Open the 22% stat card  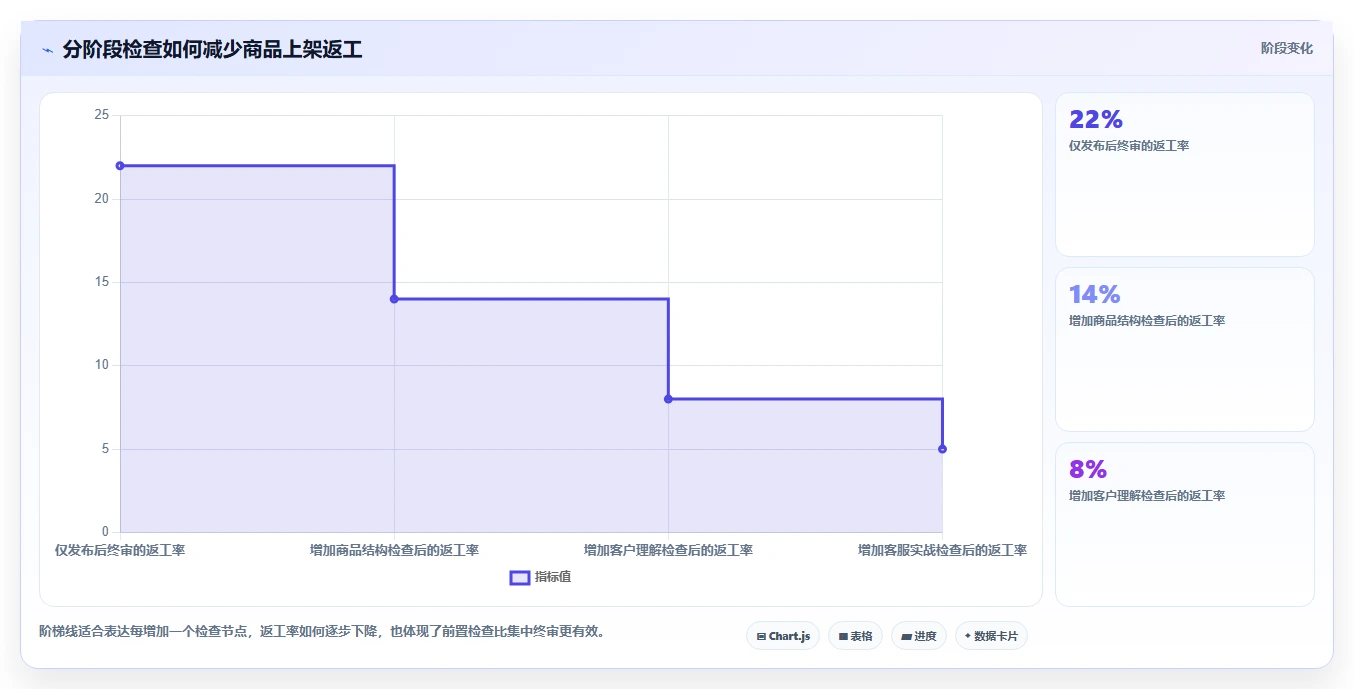coord(1184,175)
